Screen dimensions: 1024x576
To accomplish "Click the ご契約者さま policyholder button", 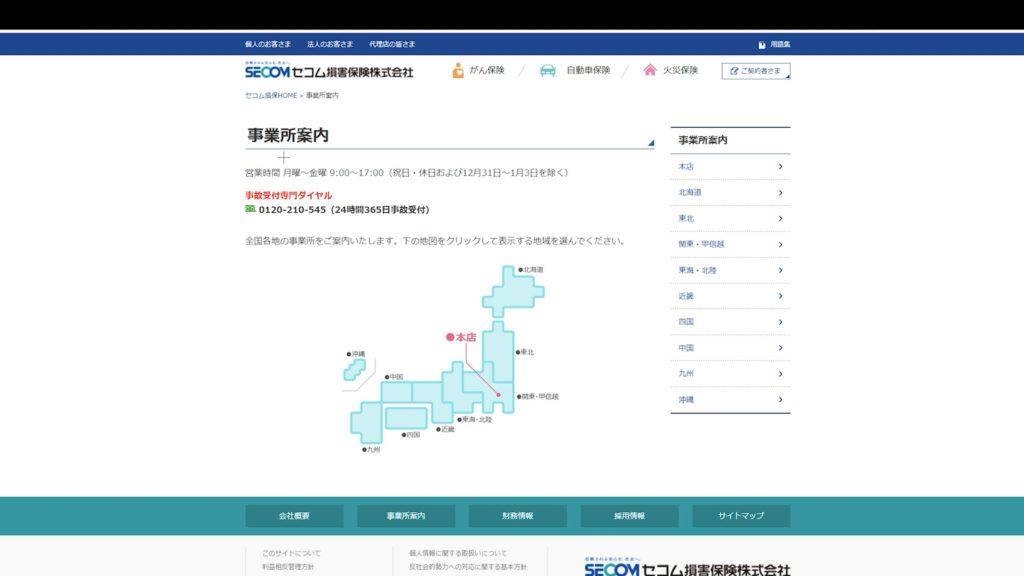I will 756,71.
